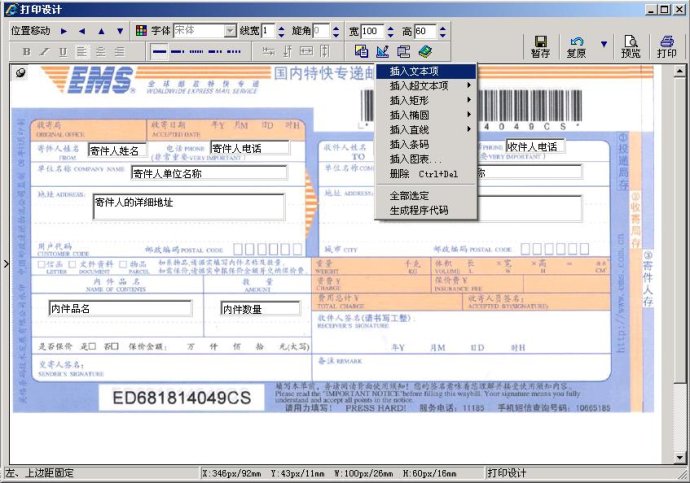Check the 物品 PARCEL checkbox
This screenshot has width=690, height=483.
[x=123, y=263]
